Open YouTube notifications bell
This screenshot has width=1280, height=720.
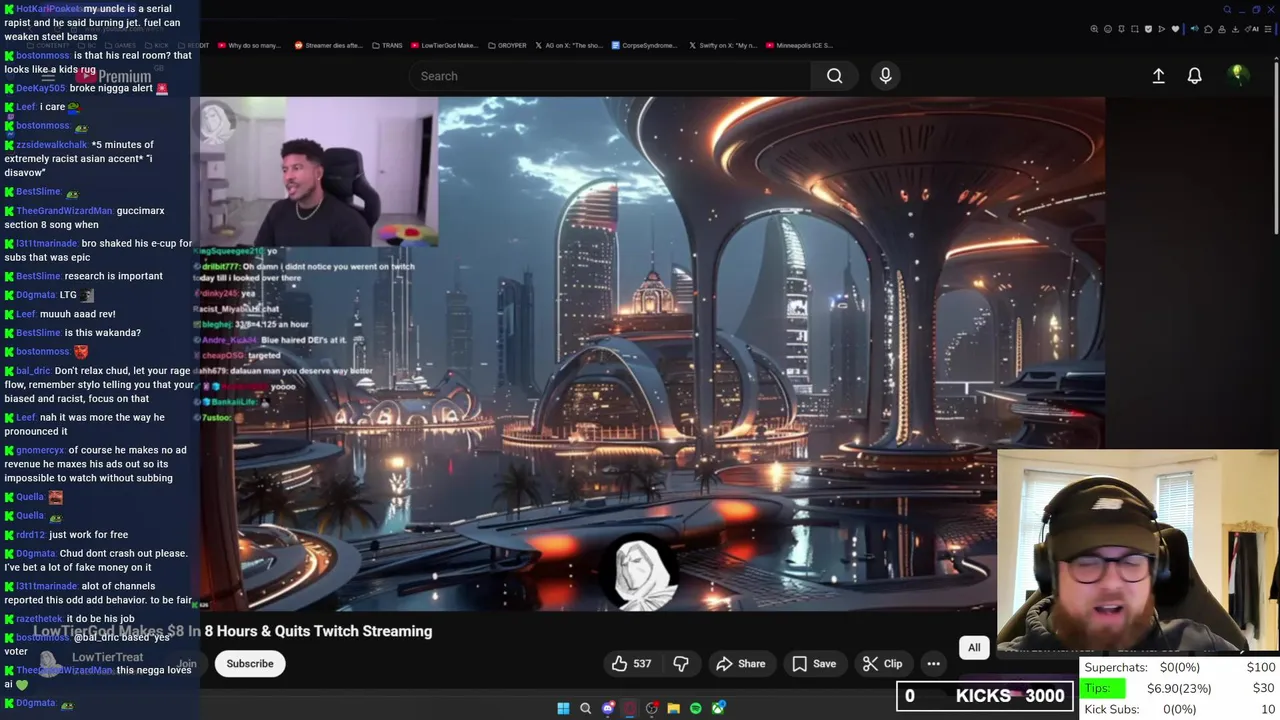(x=1194, y=76)
